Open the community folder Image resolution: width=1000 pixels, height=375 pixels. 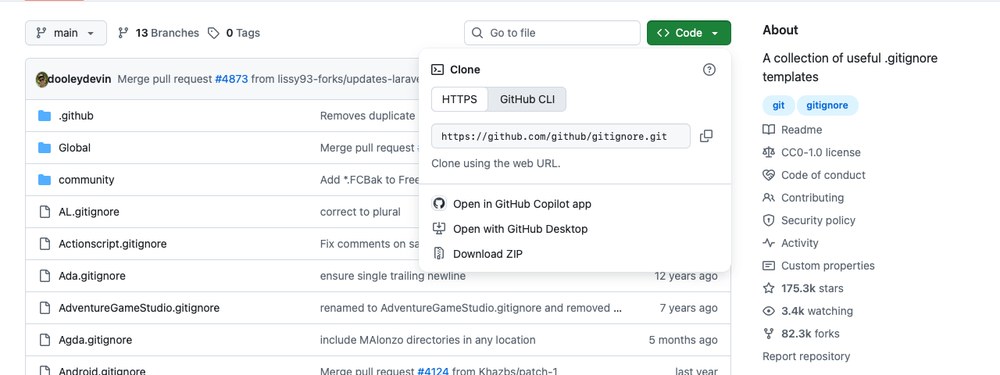click(x=87, y=180)
